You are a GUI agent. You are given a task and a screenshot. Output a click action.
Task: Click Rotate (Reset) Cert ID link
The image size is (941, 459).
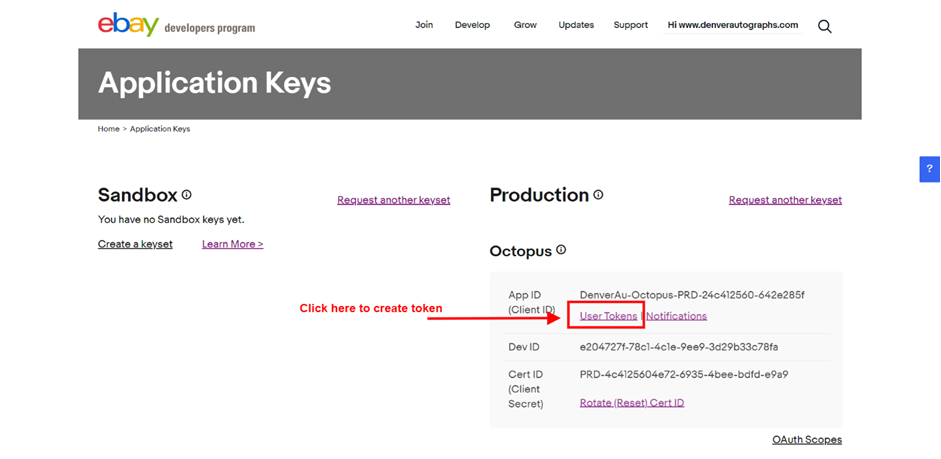tap(632, 403)
